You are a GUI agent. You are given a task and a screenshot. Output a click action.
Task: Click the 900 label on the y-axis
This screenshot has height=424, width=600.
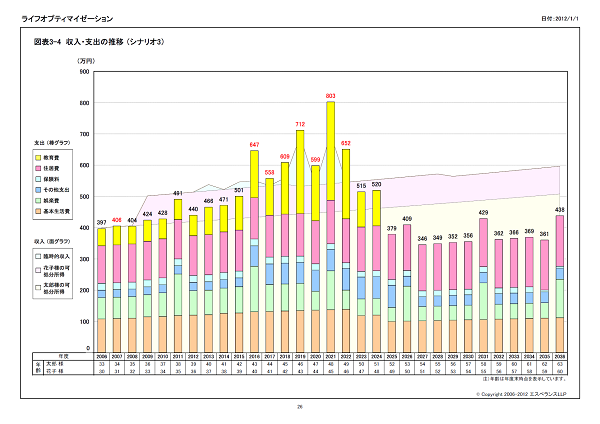click(84, 73)
